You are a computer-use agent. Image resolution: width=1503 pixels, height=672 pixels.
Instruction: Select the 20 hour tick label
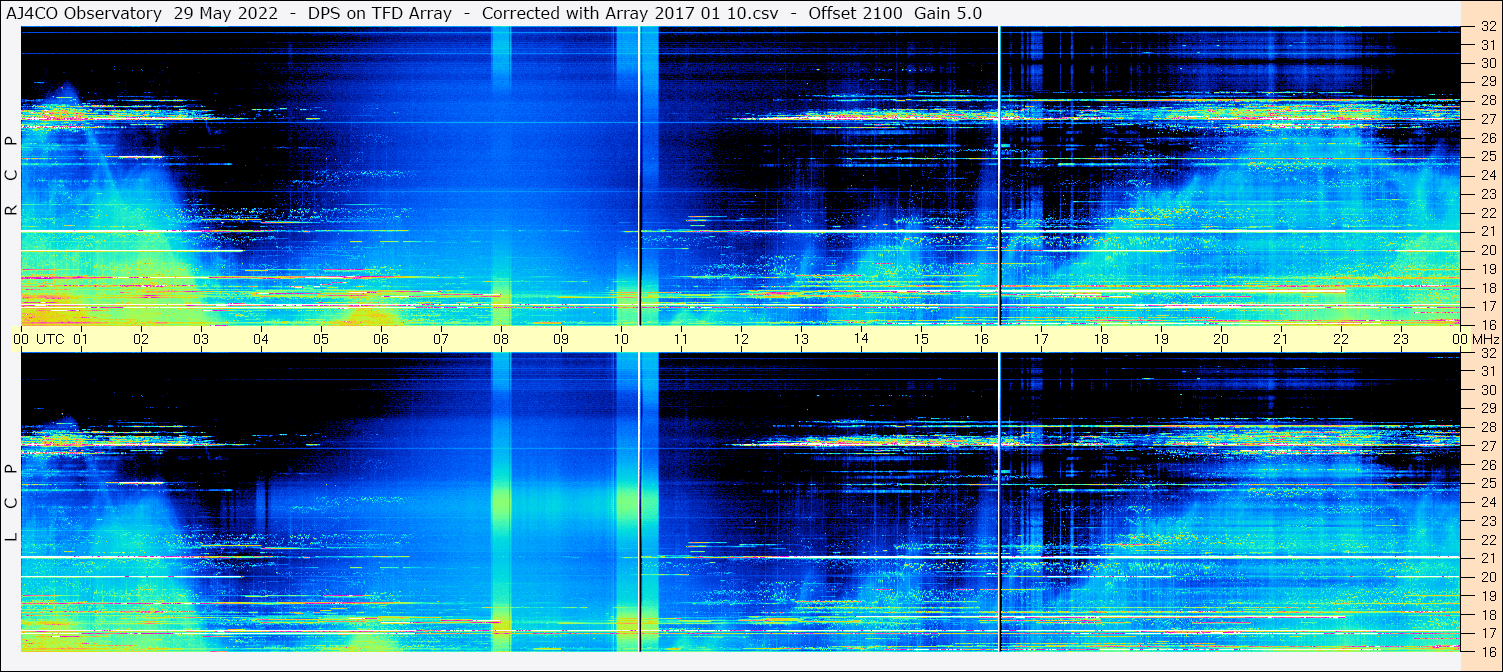tap(1221, 339)
